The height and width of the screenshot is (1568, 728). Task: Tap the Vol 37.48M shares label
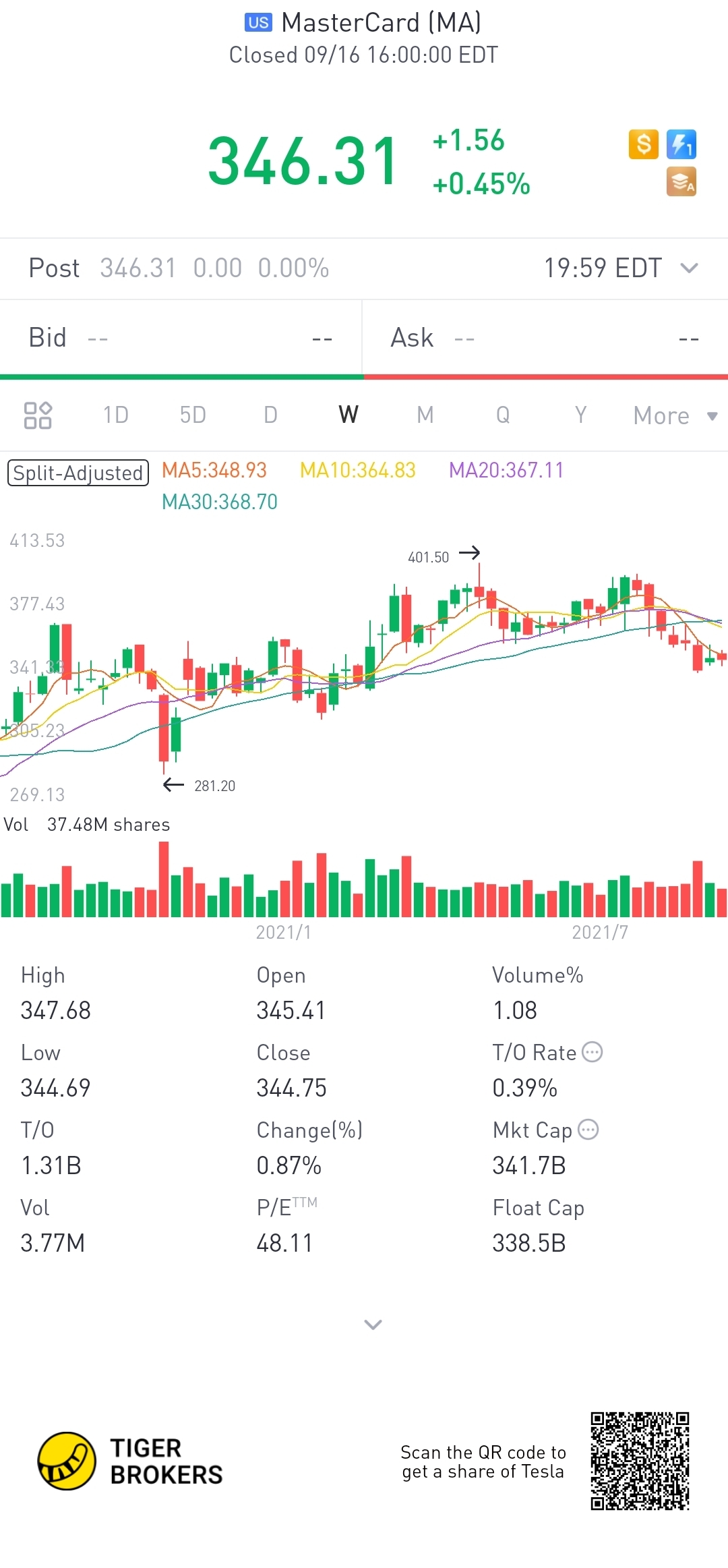tap(87, 825)
